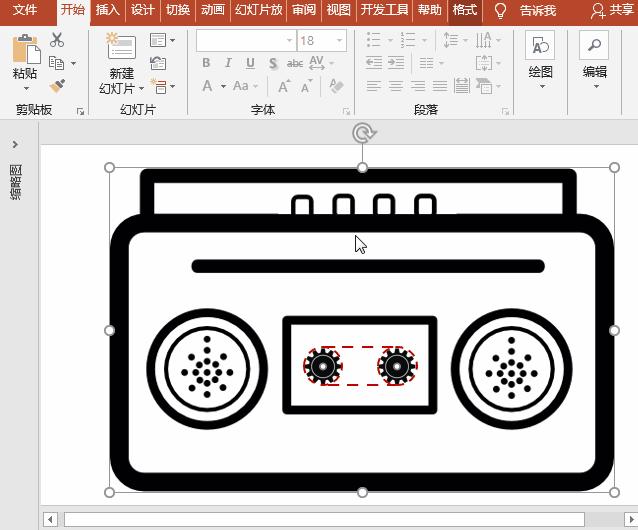Open the File (文件) menu
The image size is (638, 530).
[x=25, y=11]
